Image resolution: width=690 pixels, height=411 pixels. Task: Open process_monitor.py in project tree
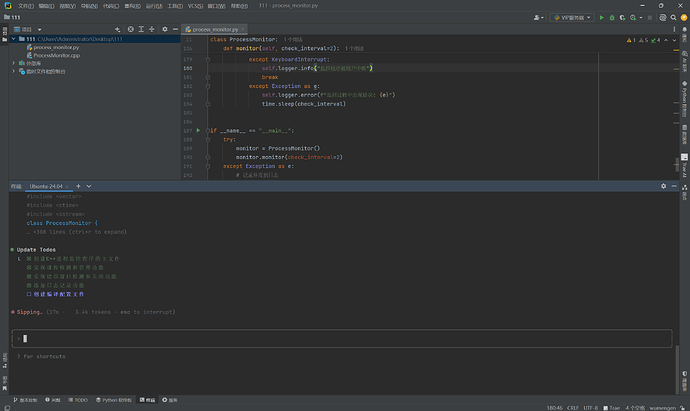[56, 47]
